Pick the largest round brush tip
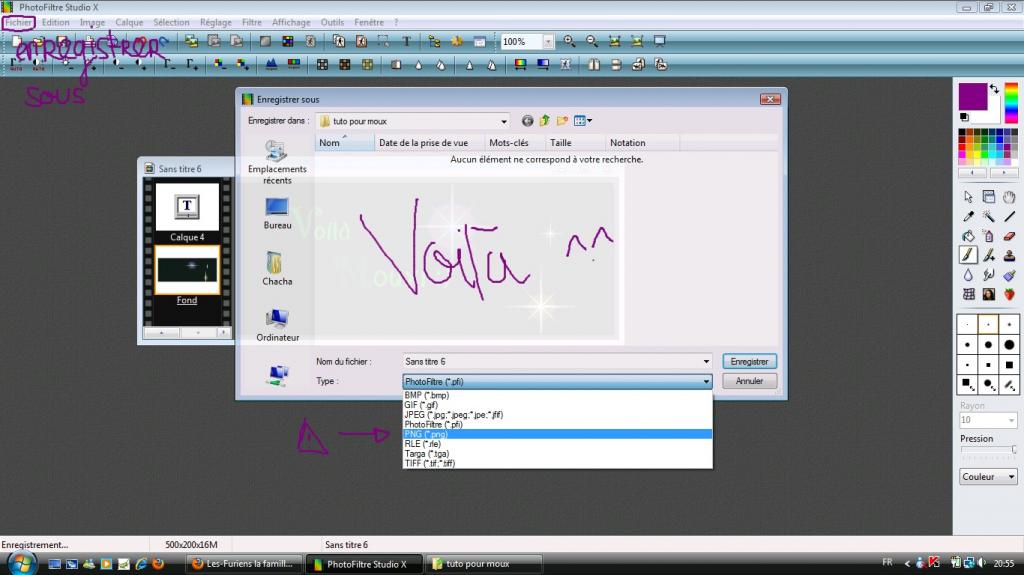 pyautogui.click(x=1009, y=344)
